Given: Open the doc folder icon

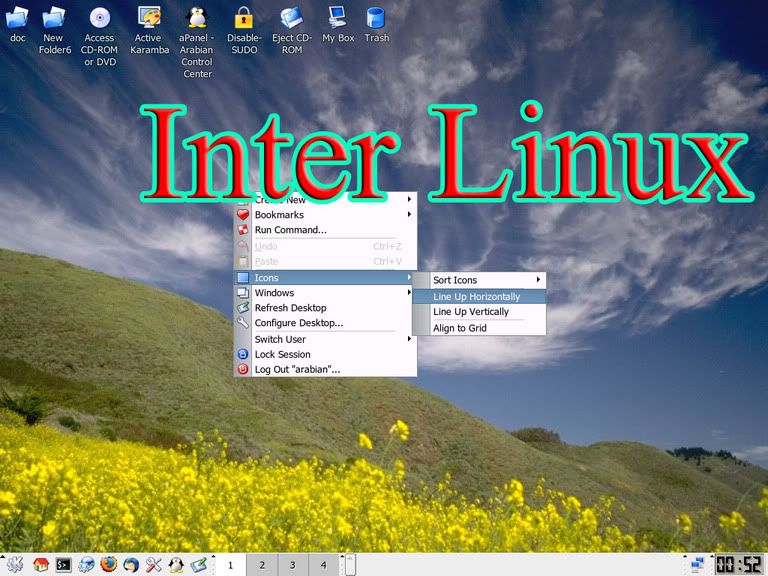Looking at the screenshot, I should point(17,19).
